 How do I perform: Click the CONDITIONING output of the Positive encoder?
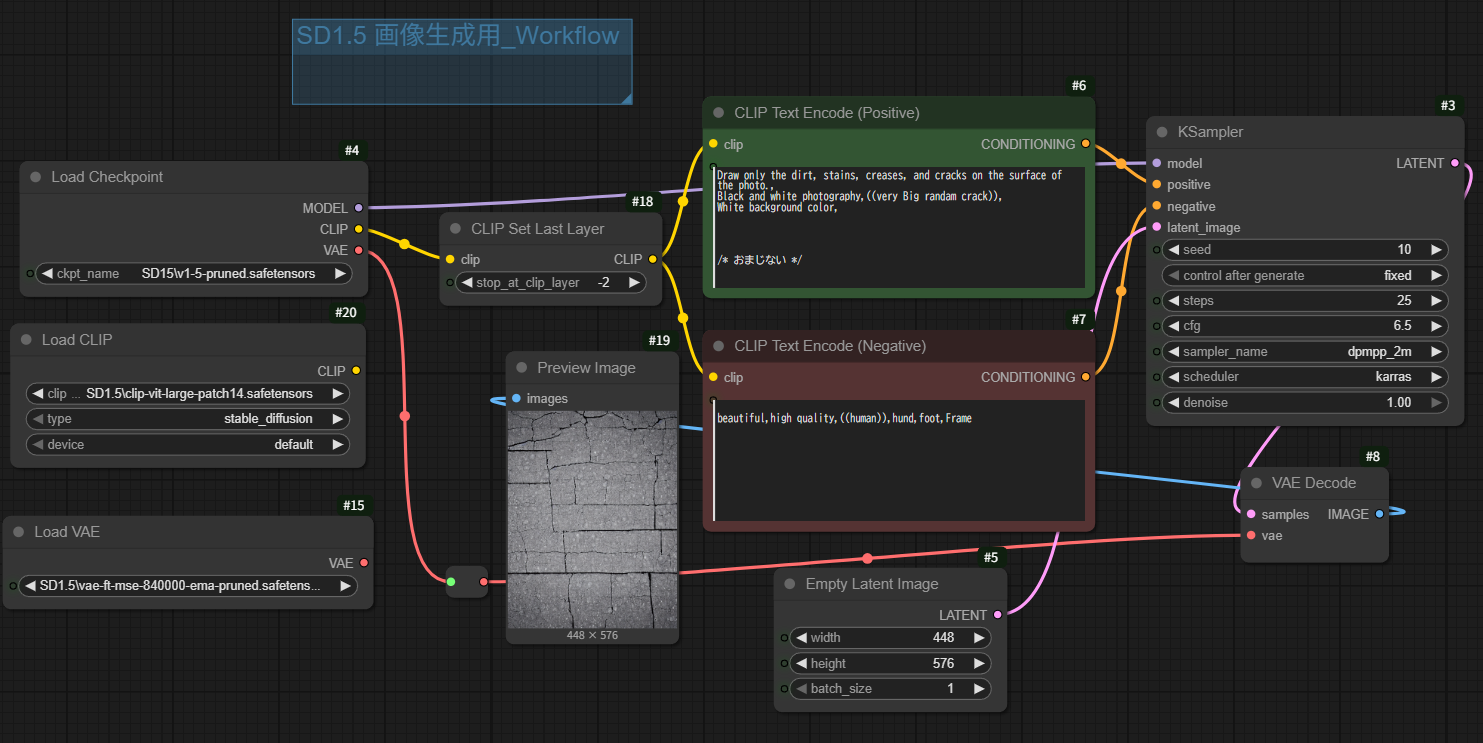[x=1086, y=144]
